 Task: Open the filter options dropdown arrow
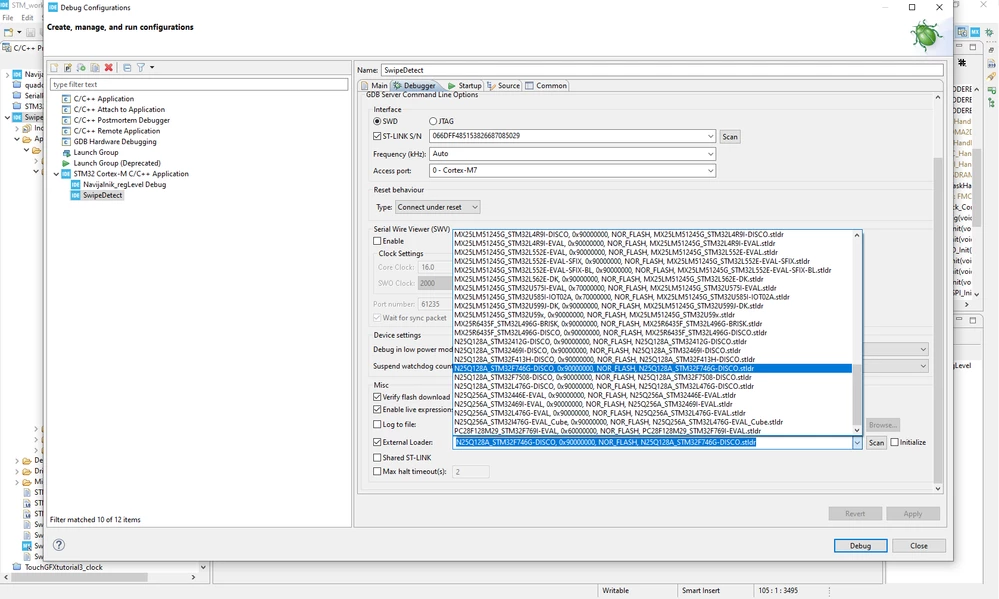[152, 68]
